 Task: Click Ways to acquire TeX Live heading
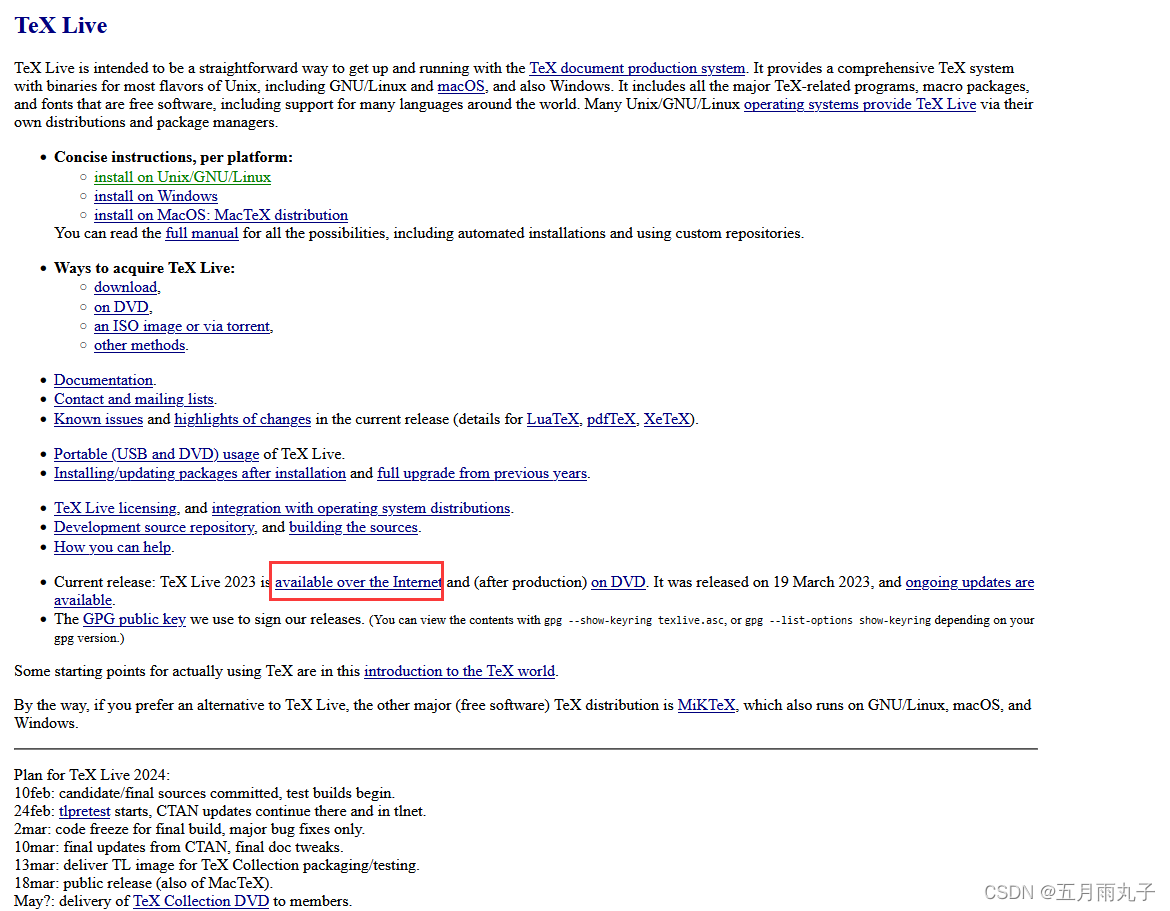point(144,268)
